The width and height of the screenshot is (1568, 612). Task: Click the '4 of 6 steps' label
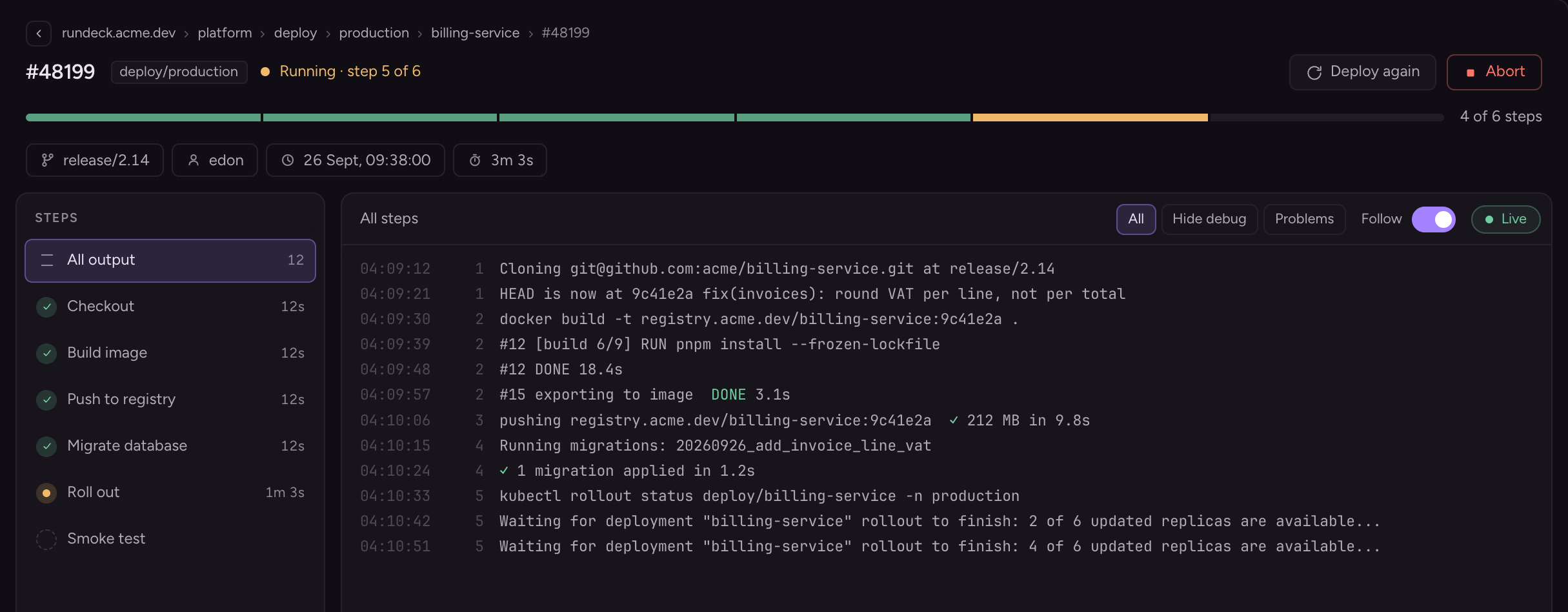[x=1501, y=117]
